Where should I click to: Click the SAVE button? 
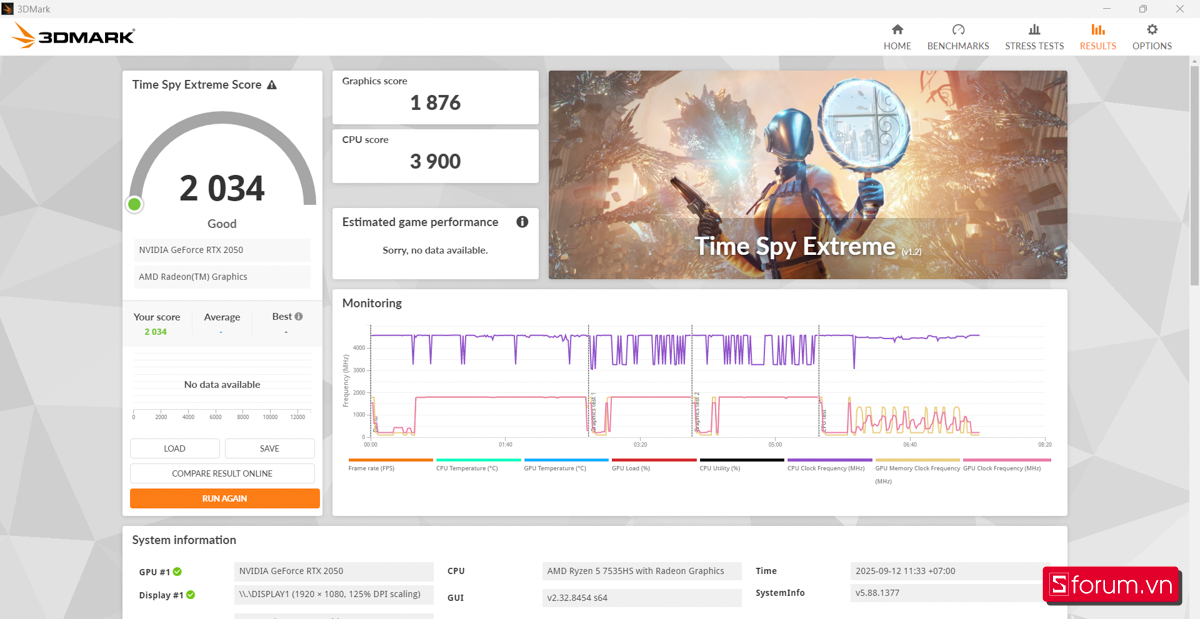coord(270,448)
